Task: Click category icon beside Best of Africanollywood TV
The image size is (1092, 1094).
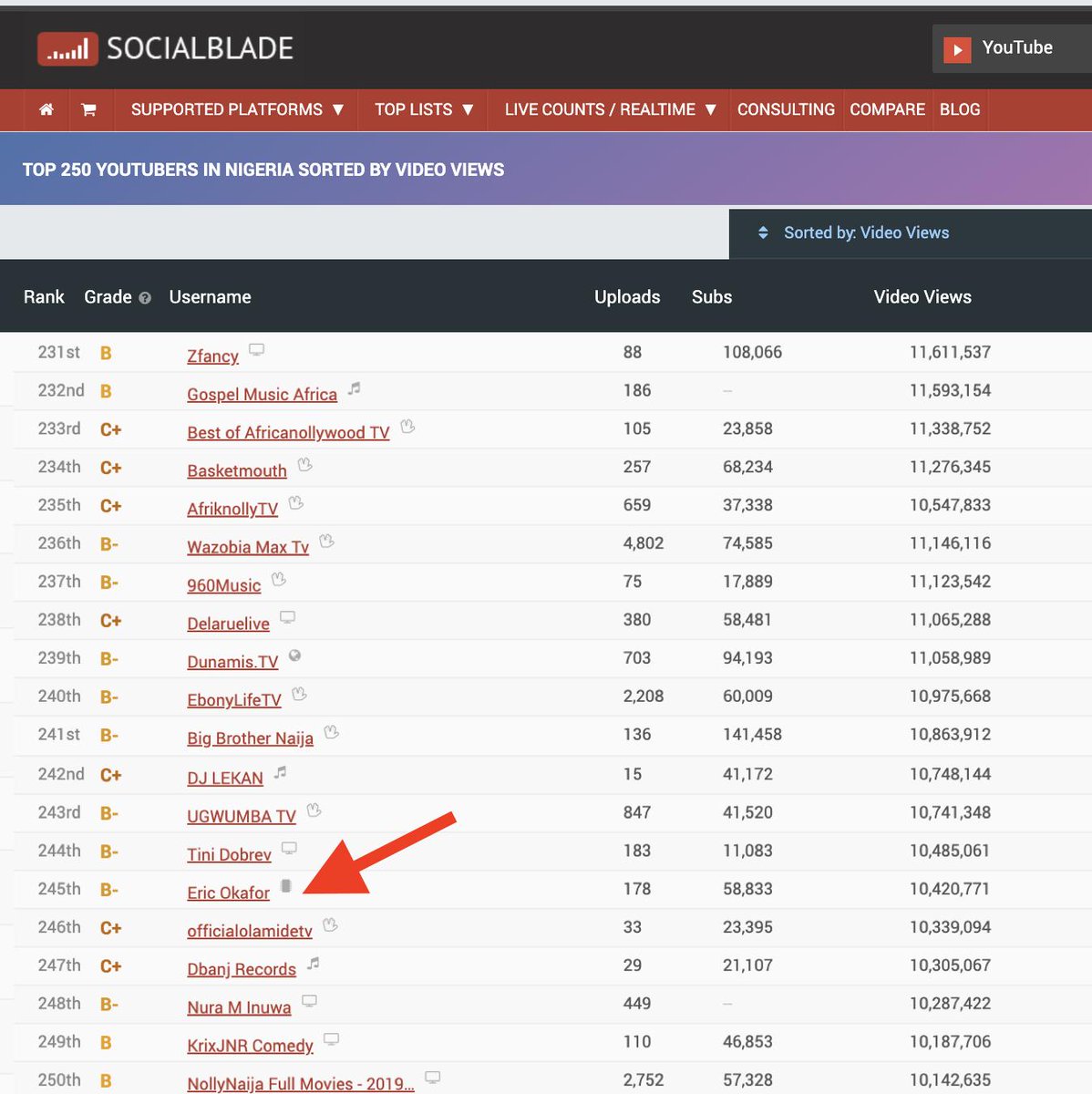Action: pyautogui.click(x=407, y=426)
